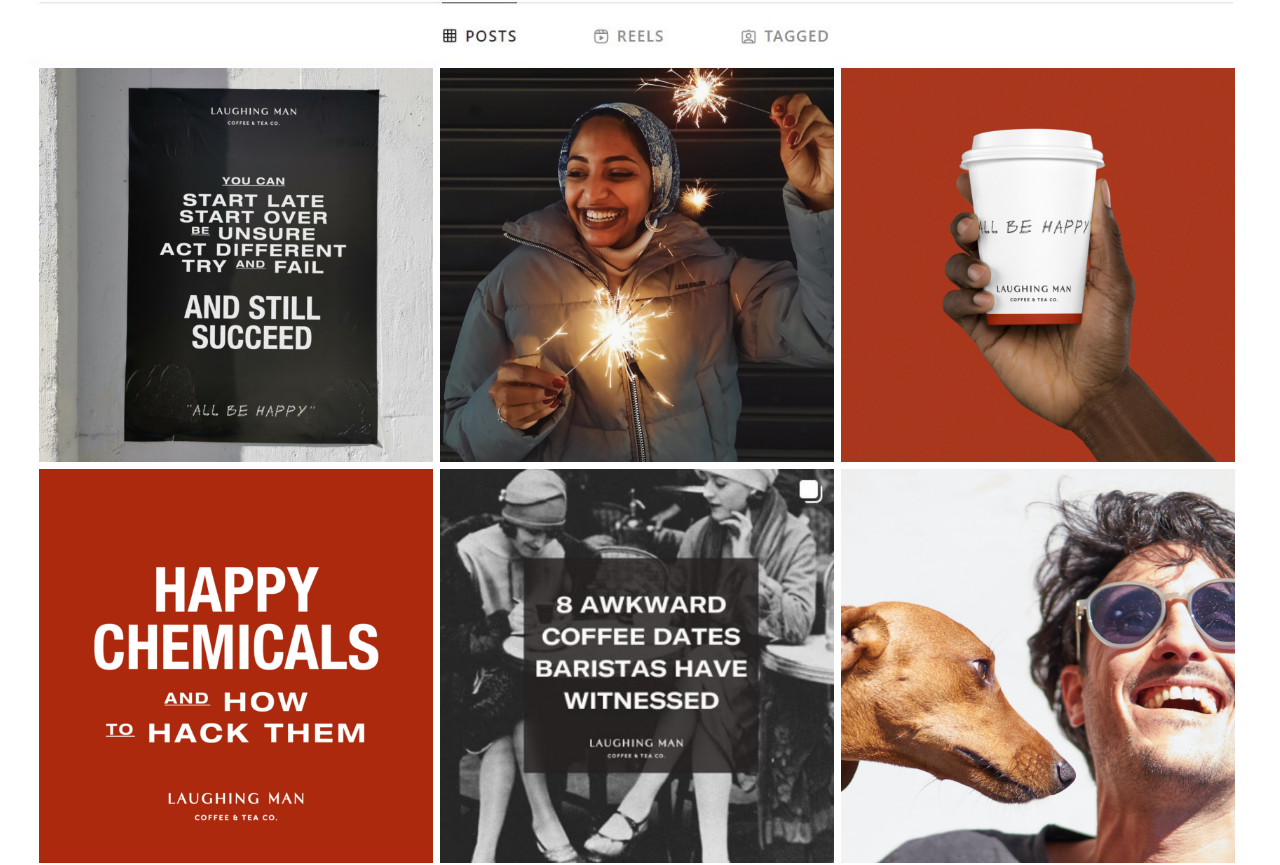
Task: Click the brown dog's nose
Action: tap(1064, 772)
